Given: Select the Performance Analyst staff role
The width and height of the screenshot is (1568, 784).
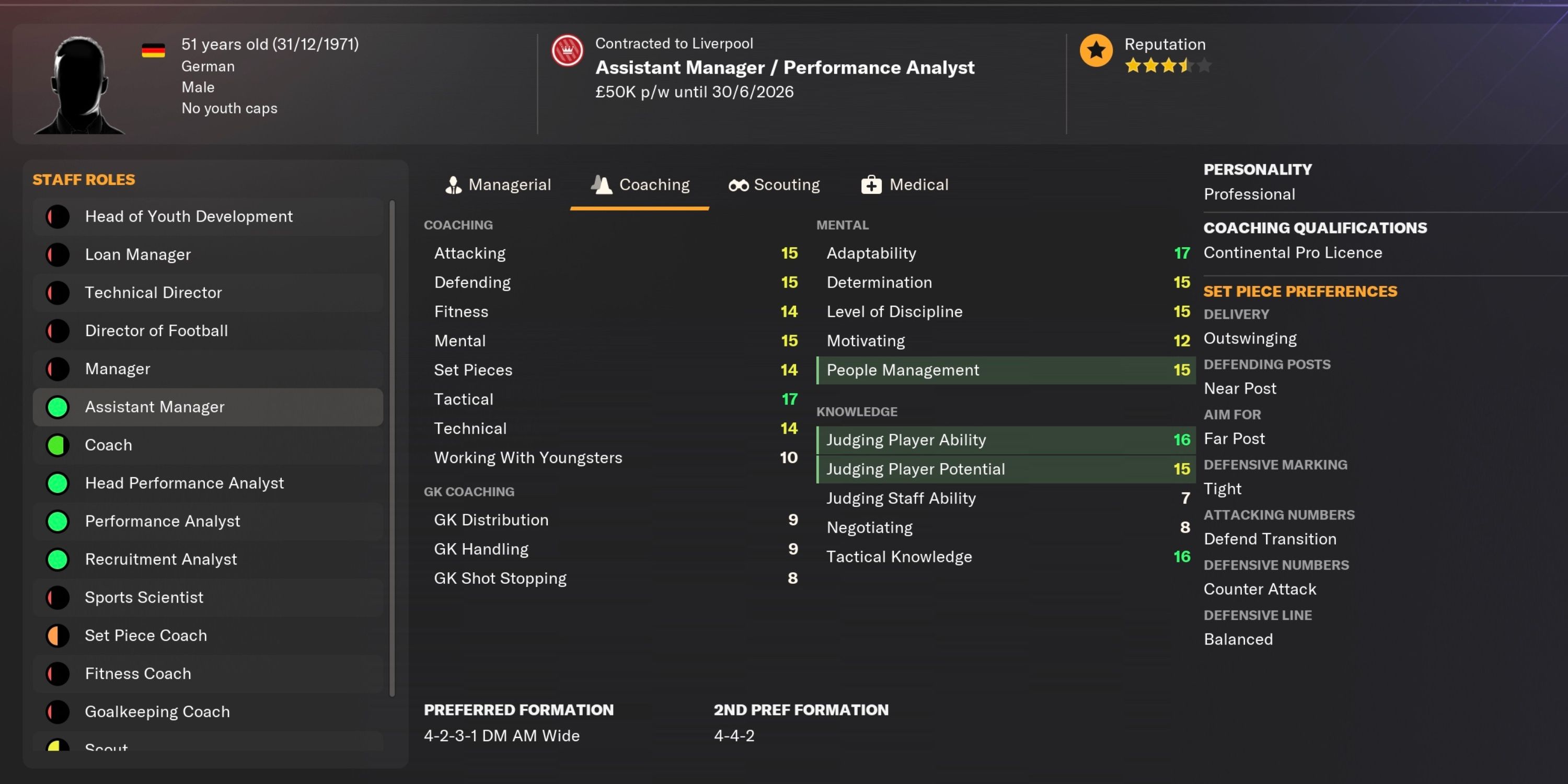Looking at the screenshot, I should click(163, 521).
